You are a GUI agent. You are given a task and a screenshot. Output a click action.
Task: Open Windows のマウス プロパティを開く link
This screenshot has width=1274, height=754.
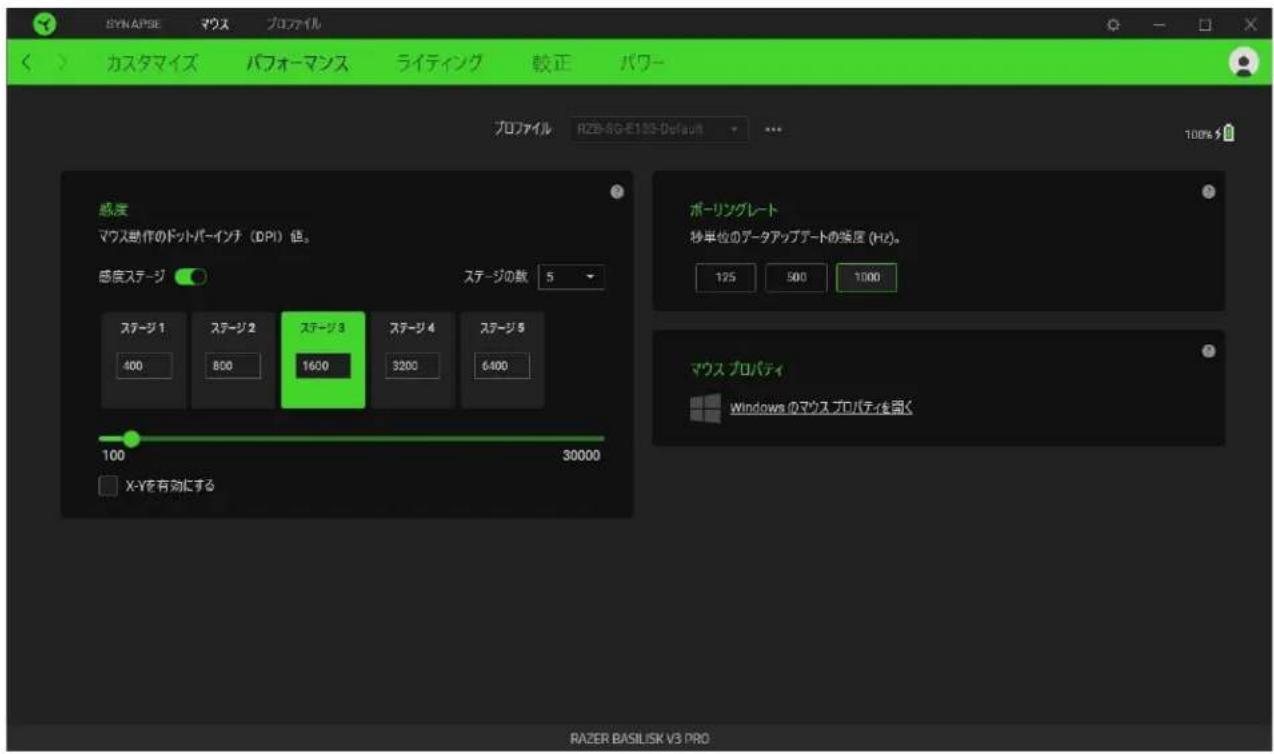pyautogui.click(x=822, y=408)
